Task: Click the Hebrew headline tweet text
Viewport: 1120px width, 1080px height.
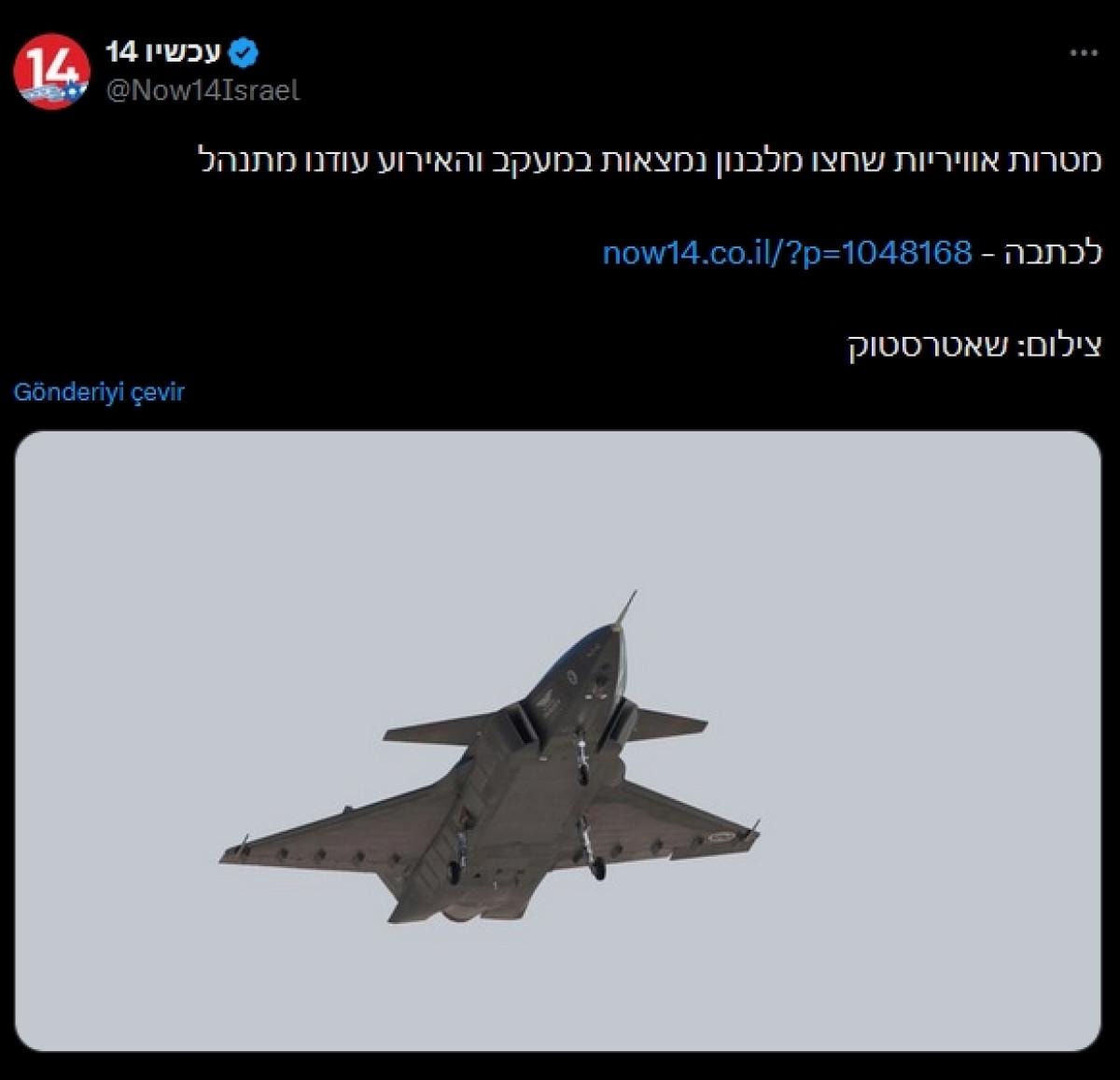Action: click(651, 161)
